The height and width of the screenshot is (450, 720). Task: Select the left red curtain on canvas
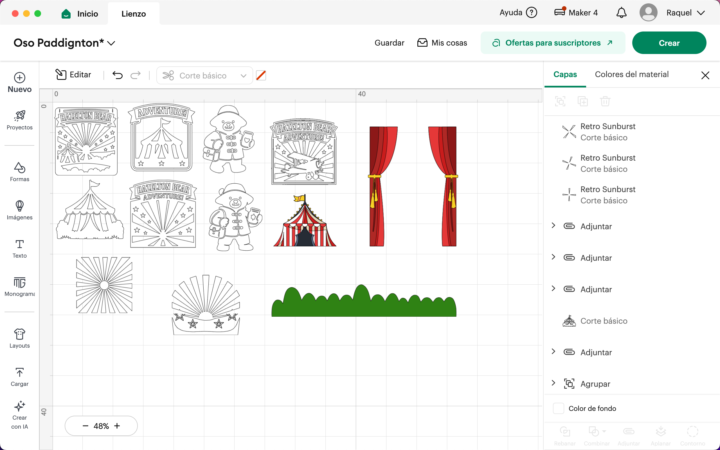[x=383, y=186]
